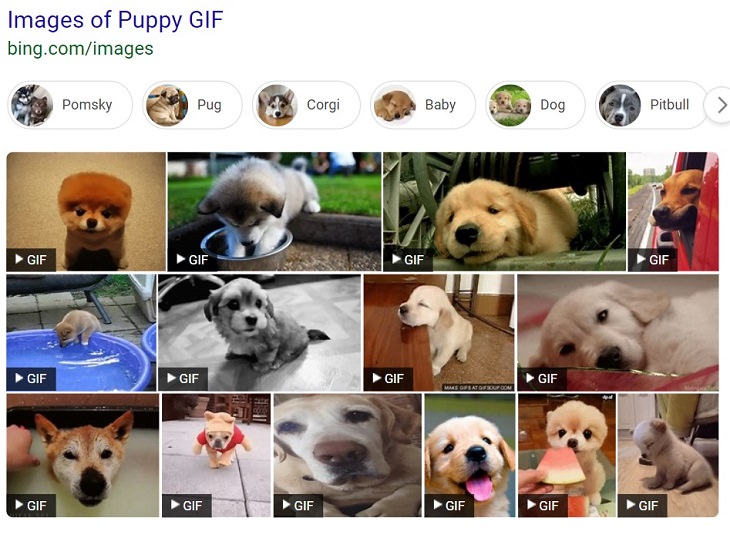Open the Images of Puppy GIF heading link

tap(115, 20)
